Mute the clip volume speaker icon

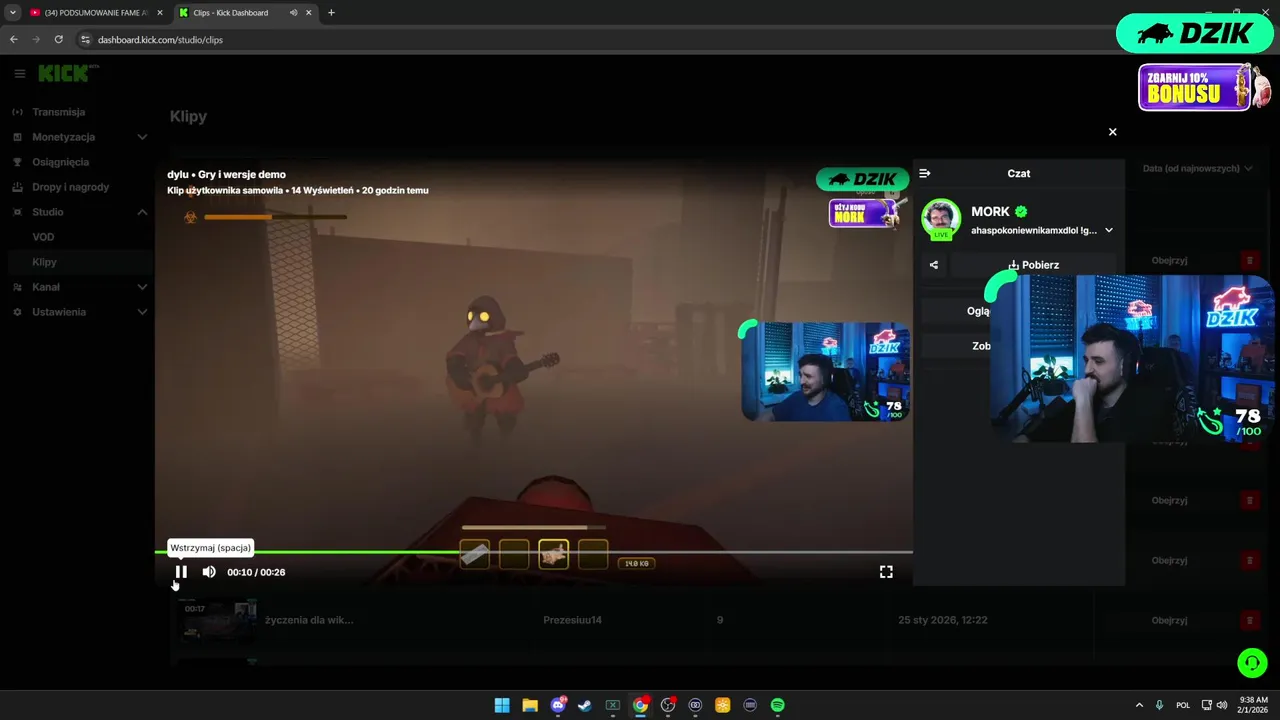[209, 572]
